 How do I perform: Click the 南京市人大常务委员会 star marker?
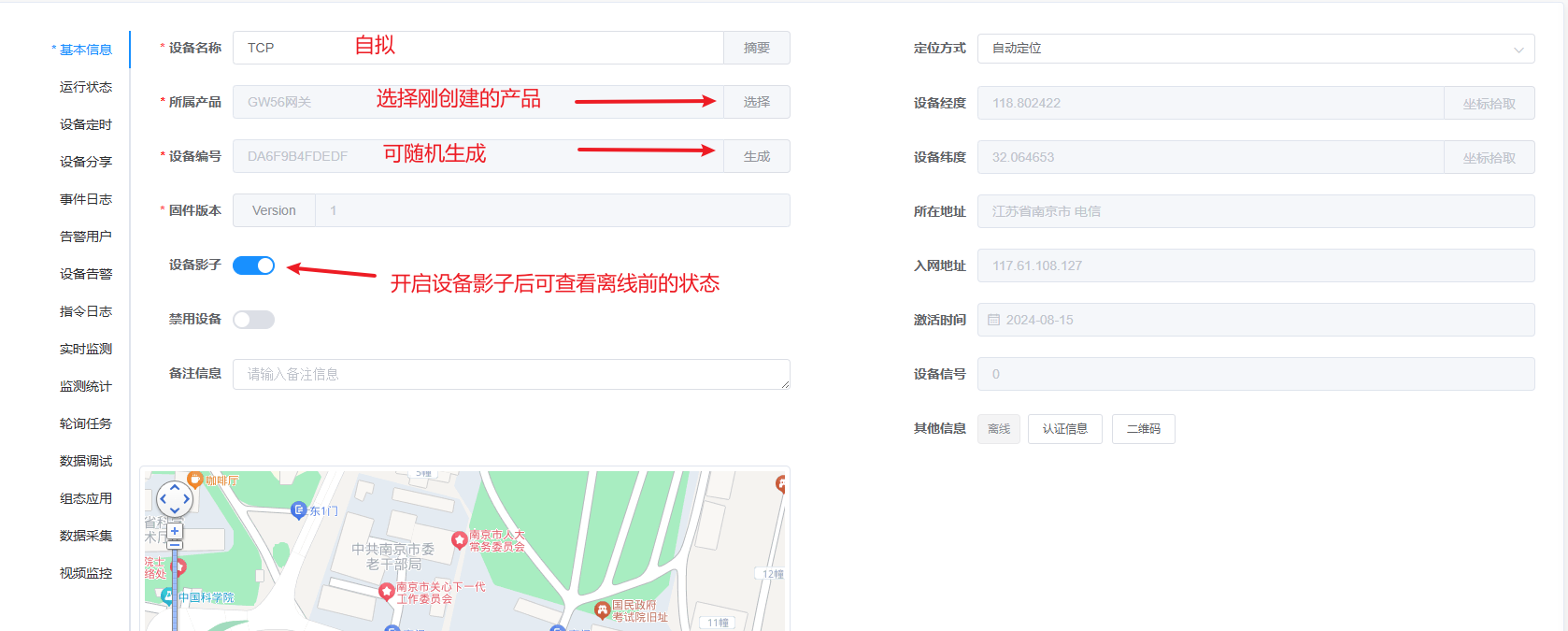click(x=459, y=539)
